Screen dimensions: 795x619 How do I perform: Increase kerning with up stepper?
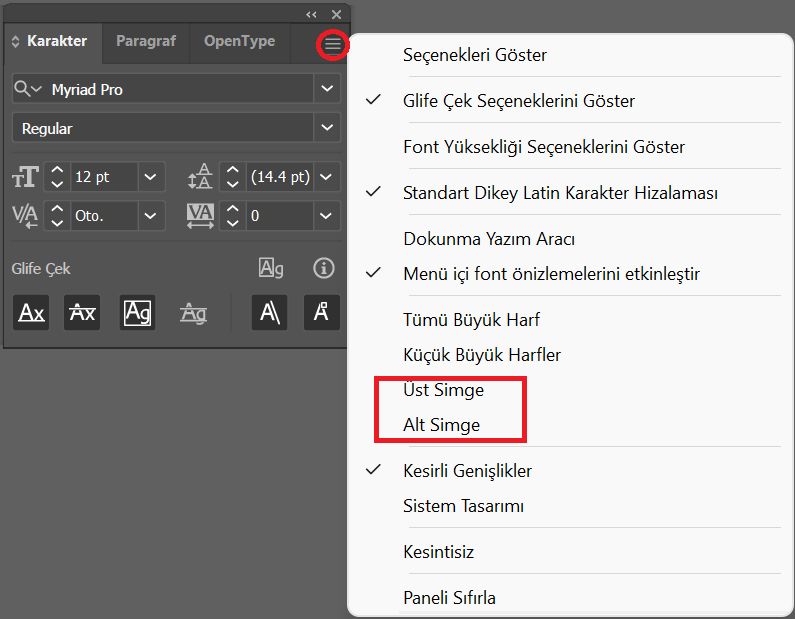point(57,209)
